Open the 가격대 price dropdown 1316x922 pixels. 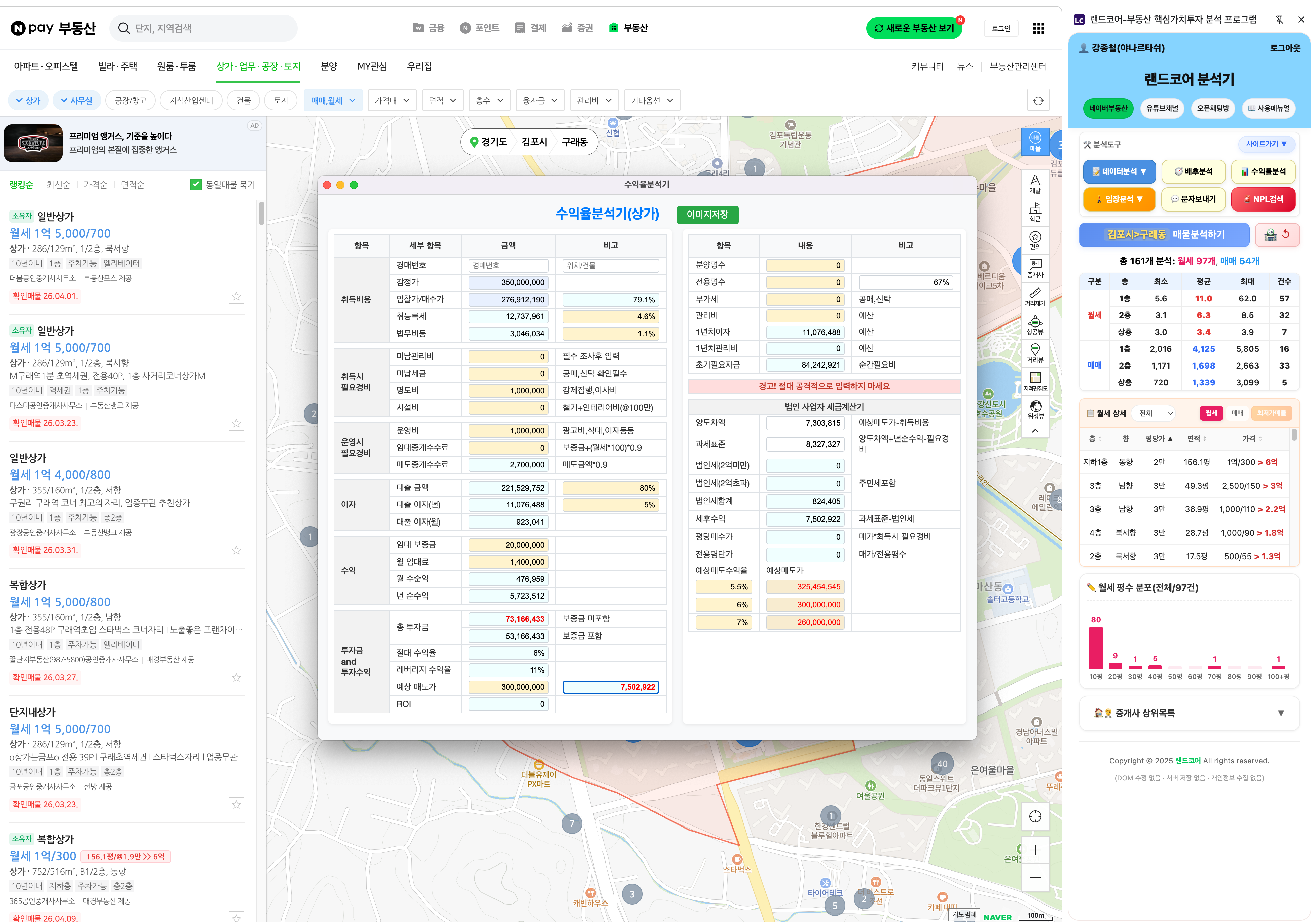392,101
